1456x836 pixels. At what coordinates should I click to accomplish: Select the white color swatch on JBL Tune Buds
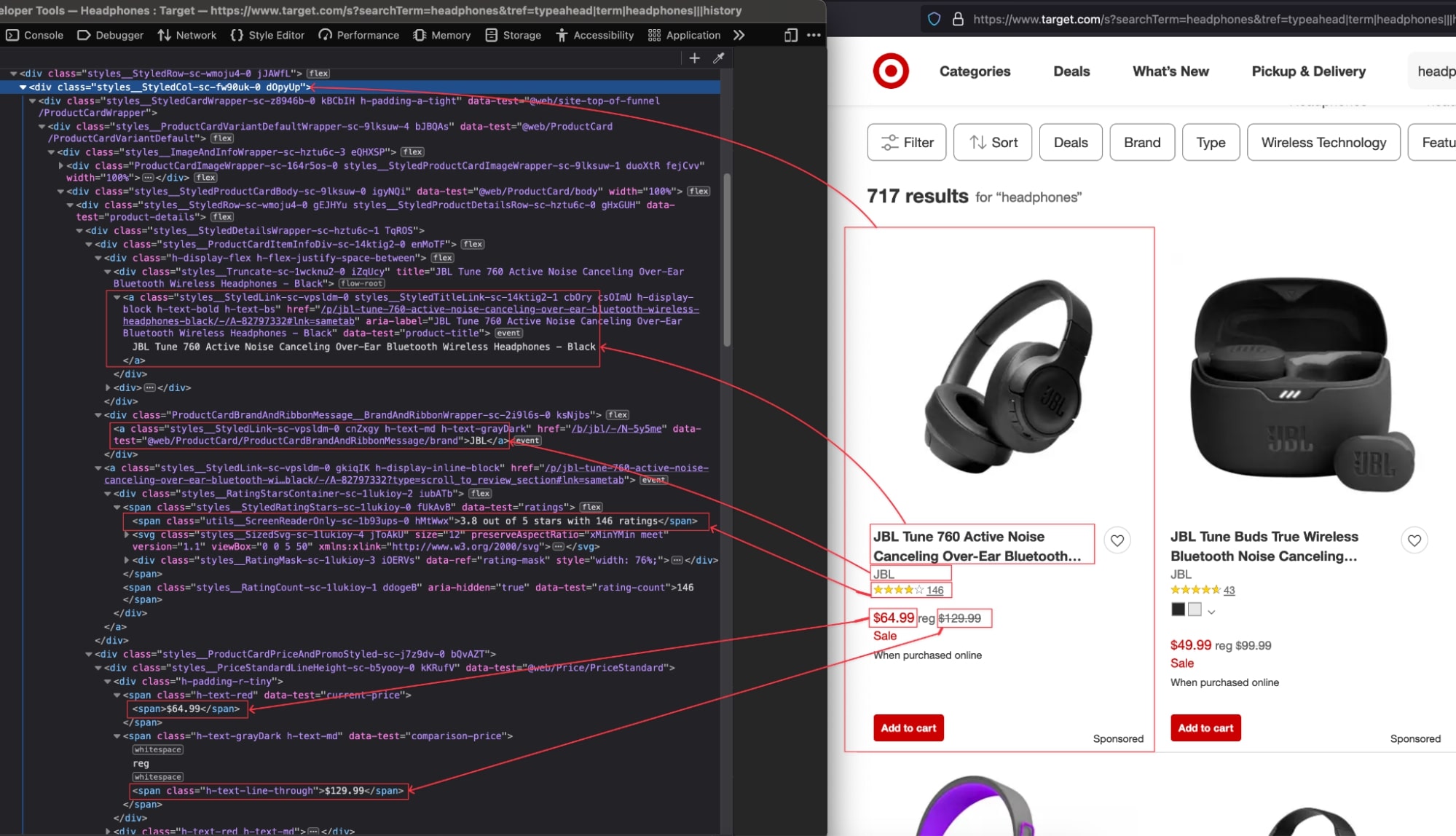(x=1194, y=609)
